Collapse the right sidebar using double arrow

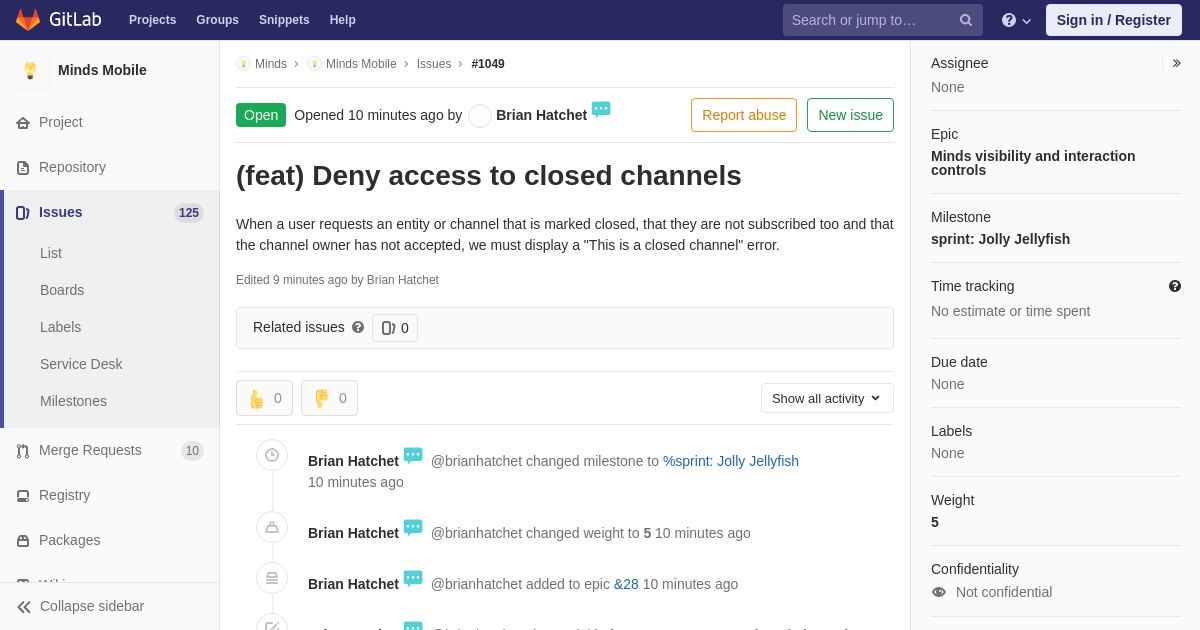coord(1176,63)
